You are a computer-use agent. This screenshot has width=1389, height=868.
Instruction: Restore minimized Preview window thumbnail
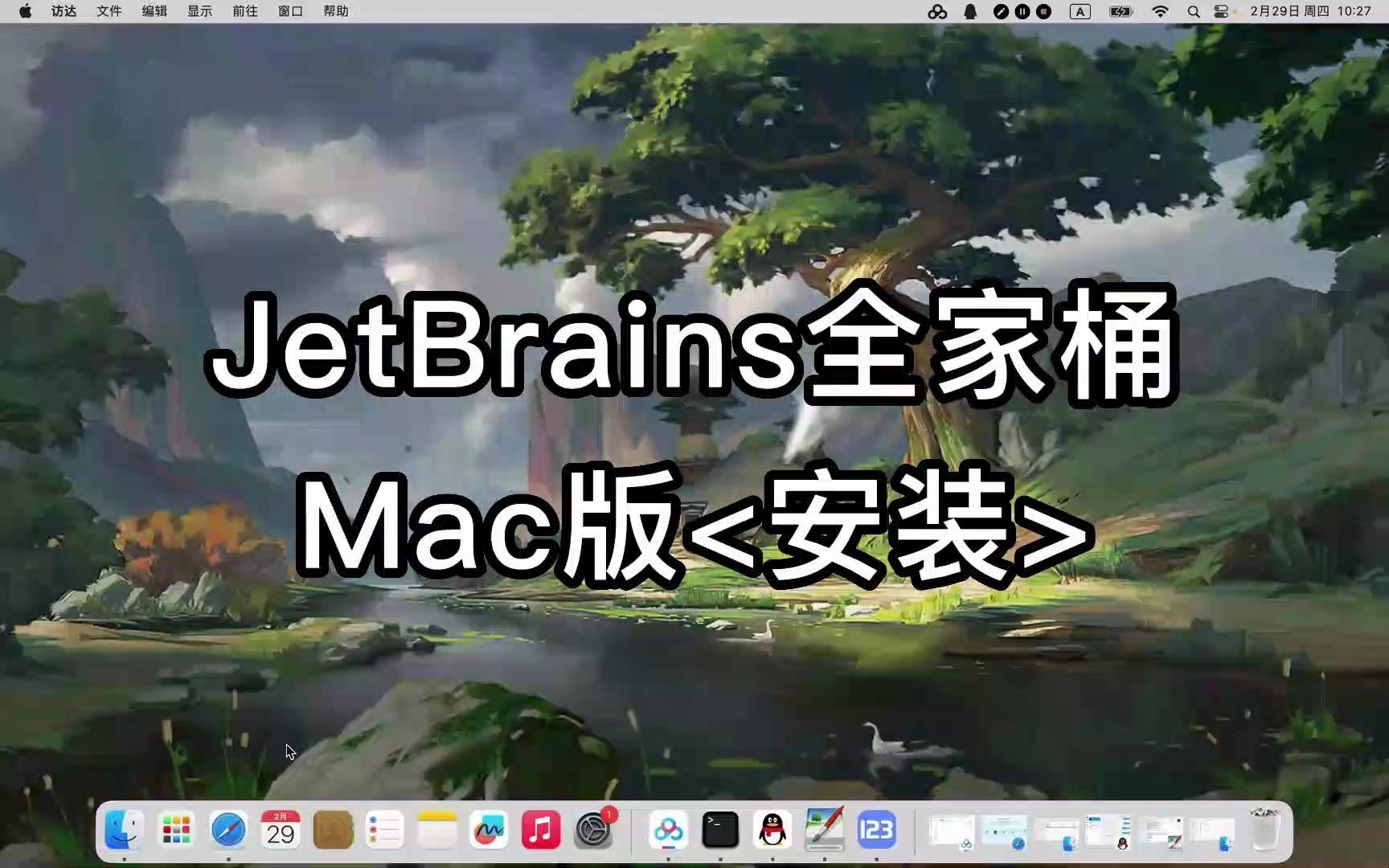tap(1161, 832)
